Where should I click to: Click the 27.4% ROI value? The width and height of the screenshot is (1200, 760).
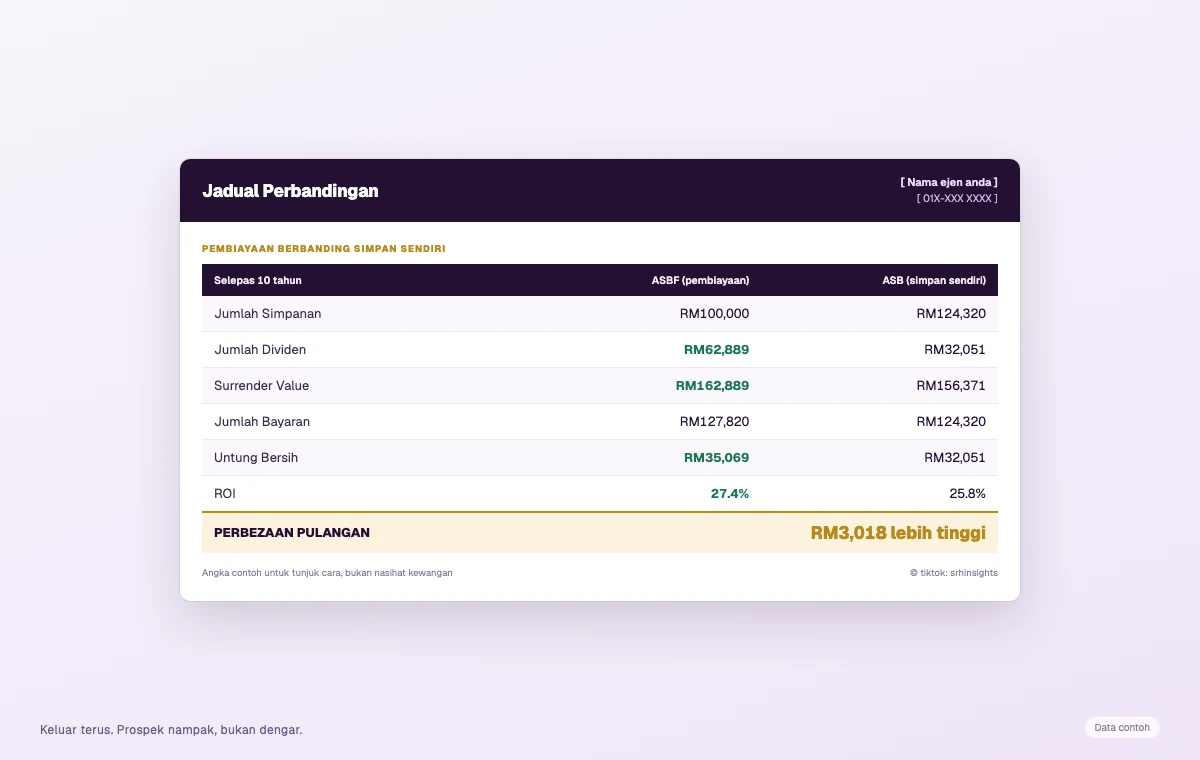730,493
